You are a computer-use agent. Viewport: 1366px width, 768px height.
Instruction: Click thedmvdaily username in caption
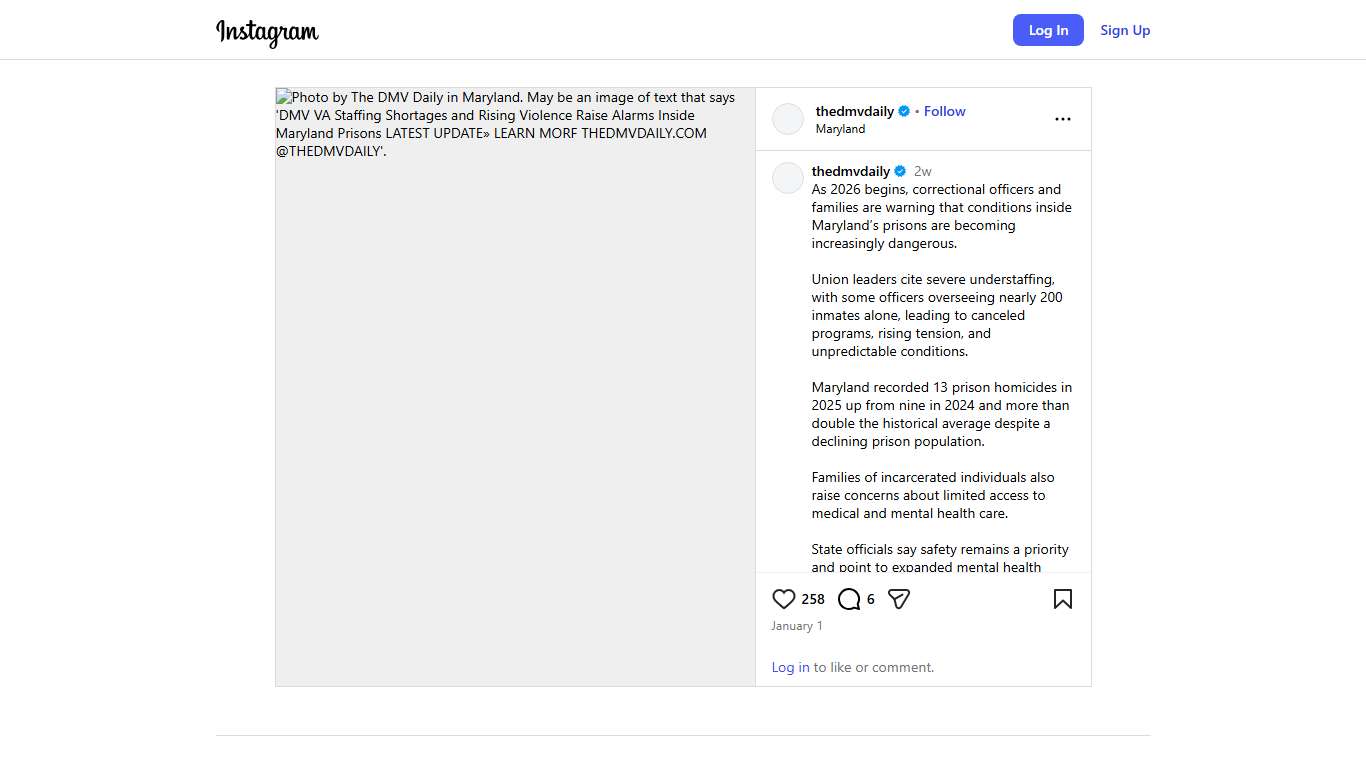(x=850, y=171)
